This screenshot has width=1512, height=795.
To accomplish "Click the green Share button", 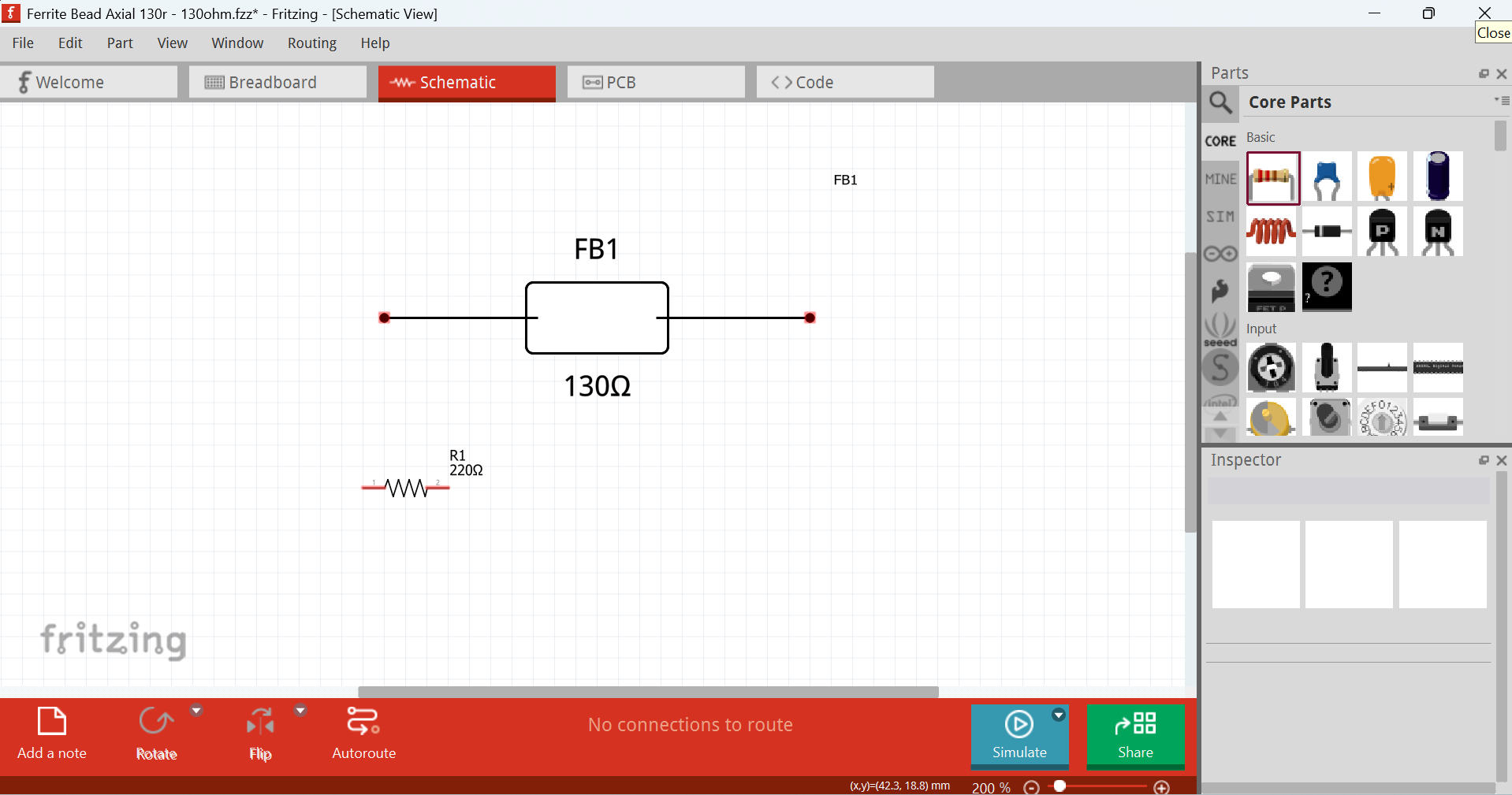I will [x=1135, y=736].
